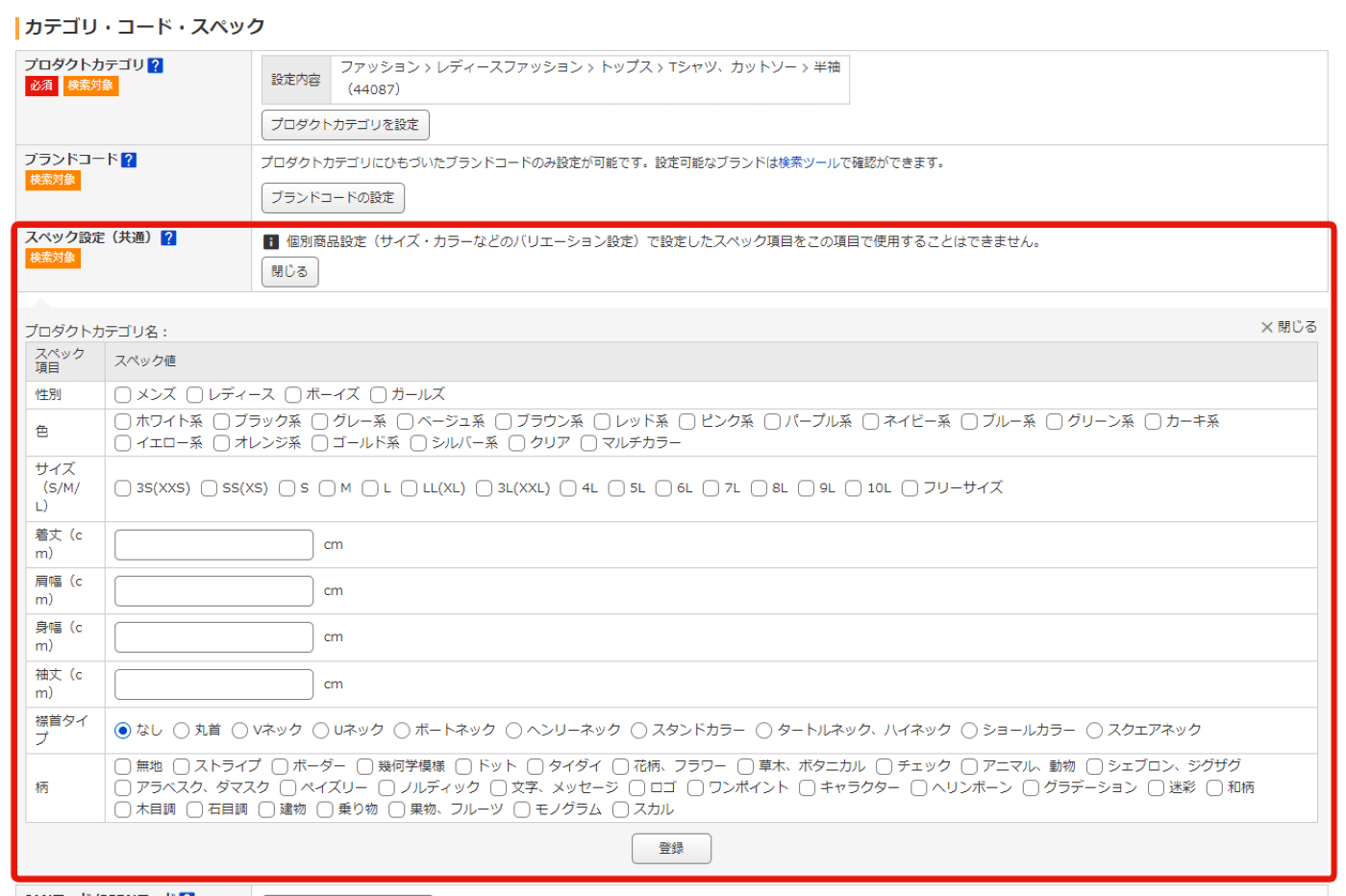The width and height of the screenshot is (1346, 896).
Task: Check the メンズ gender checkbox
Action: 123,394
